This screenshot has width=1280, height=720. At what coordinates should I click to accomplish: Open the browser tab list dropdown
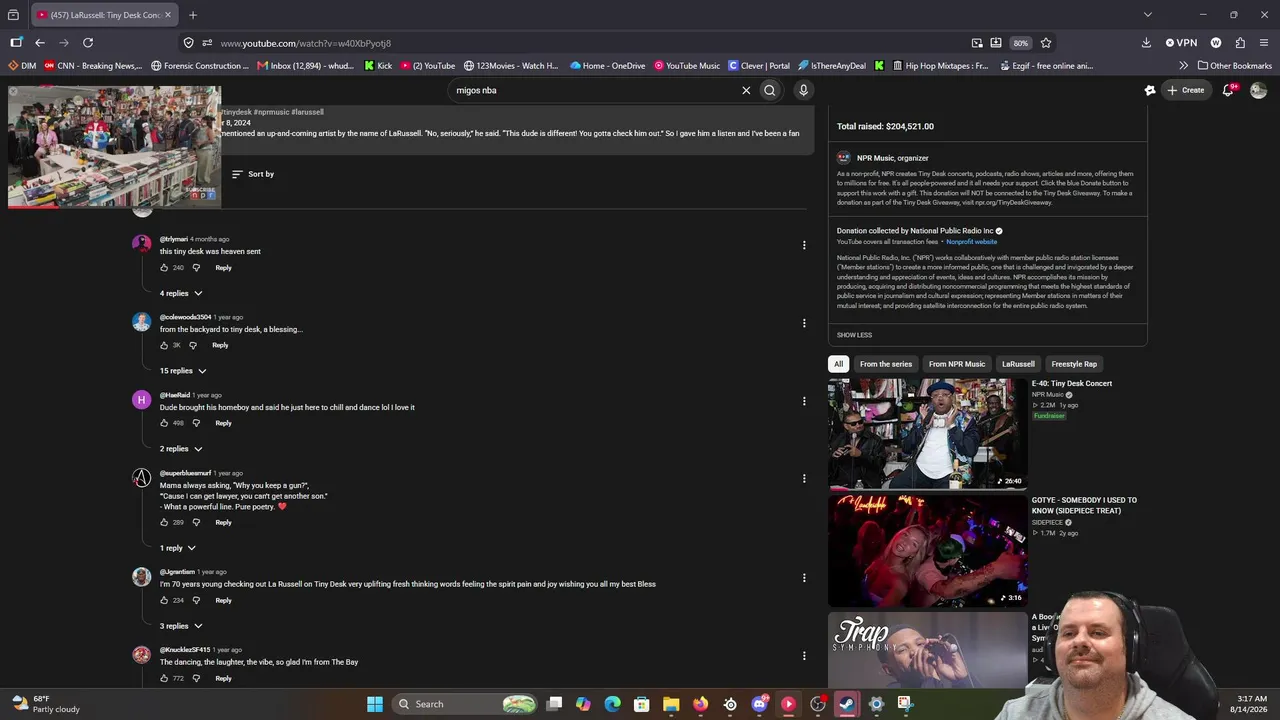point(1148,15)
